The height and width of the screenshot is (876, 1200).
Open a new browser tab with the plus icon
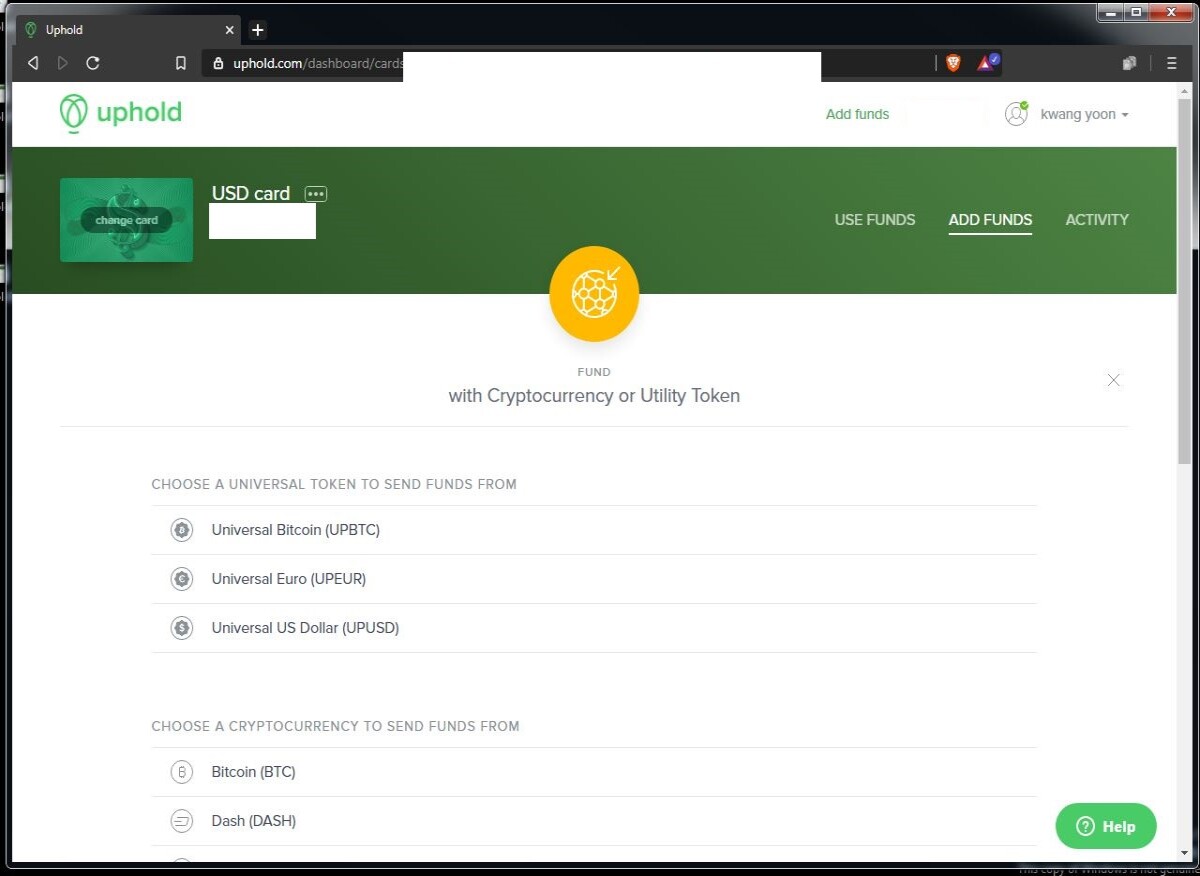[x=257, y=30]
